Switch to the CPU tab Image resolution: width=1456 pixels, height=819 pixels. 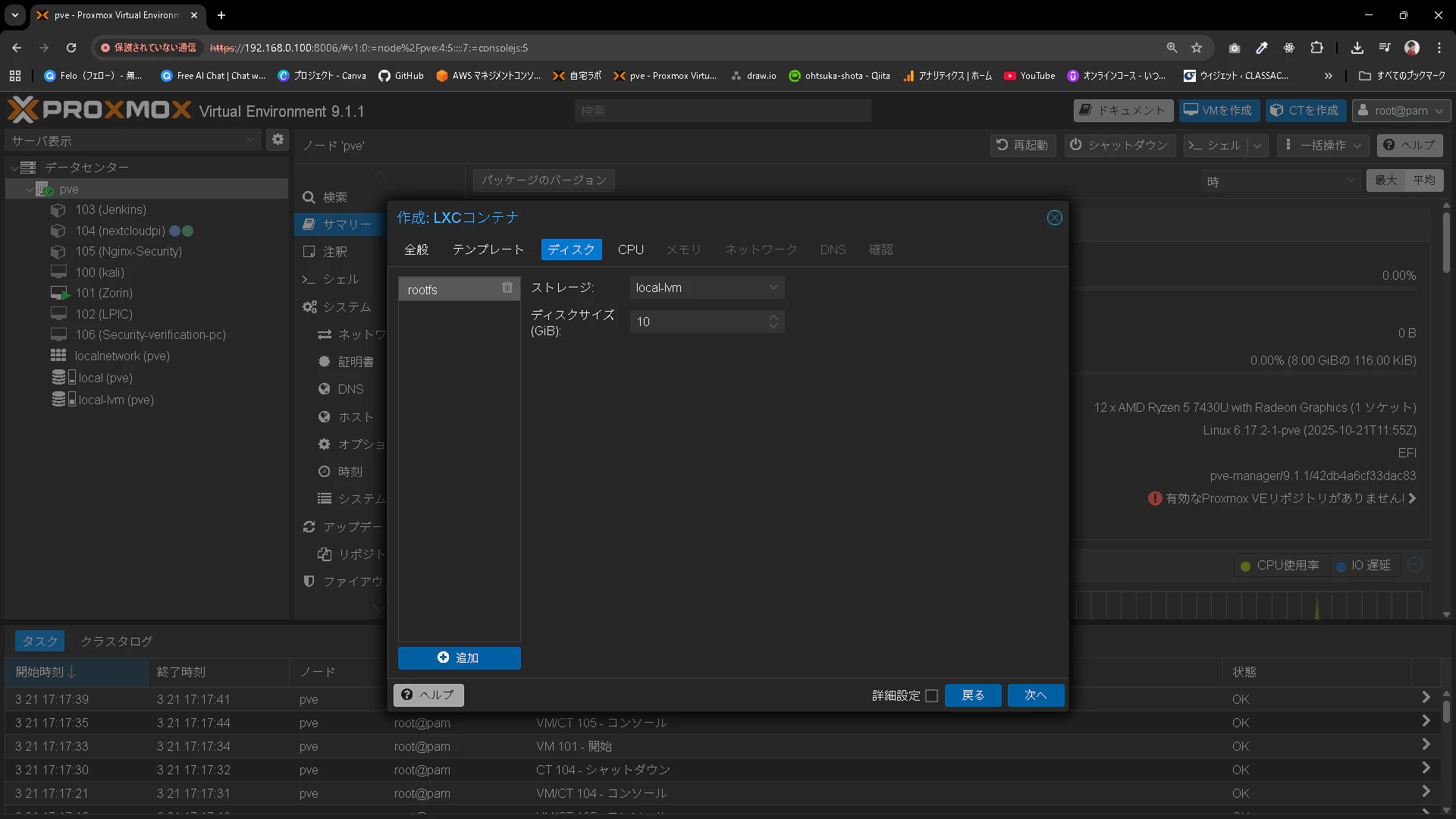click(x=630, y=249)
